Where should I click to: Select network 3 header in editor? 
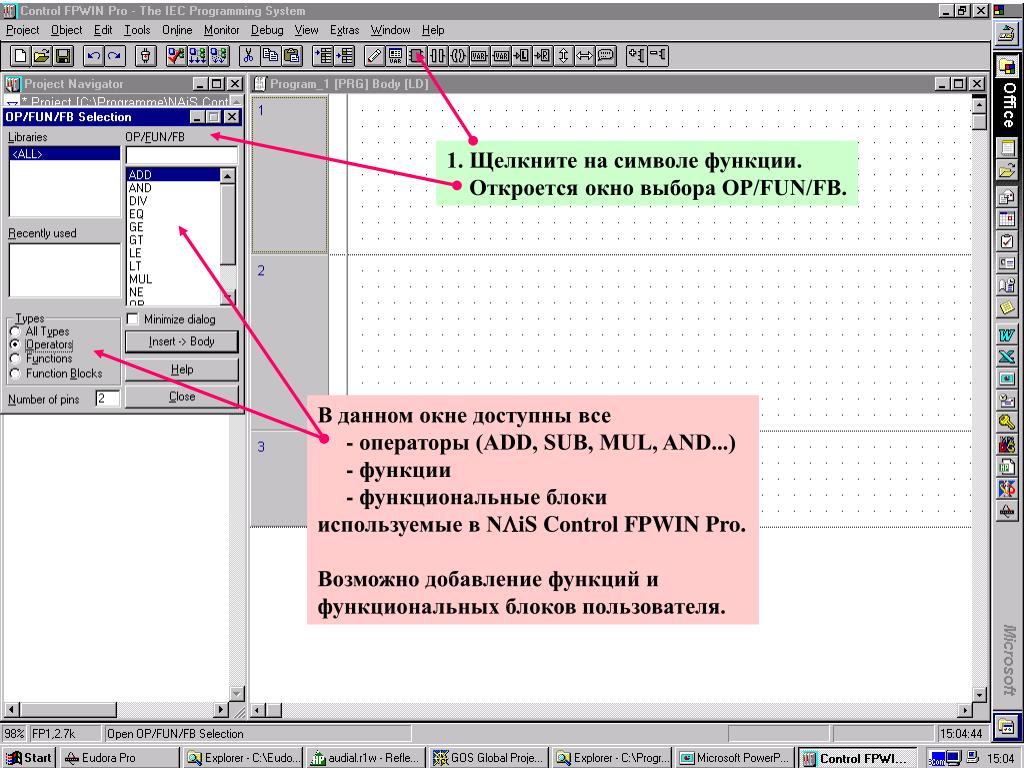pyautogui.click(x=289, y=479)
